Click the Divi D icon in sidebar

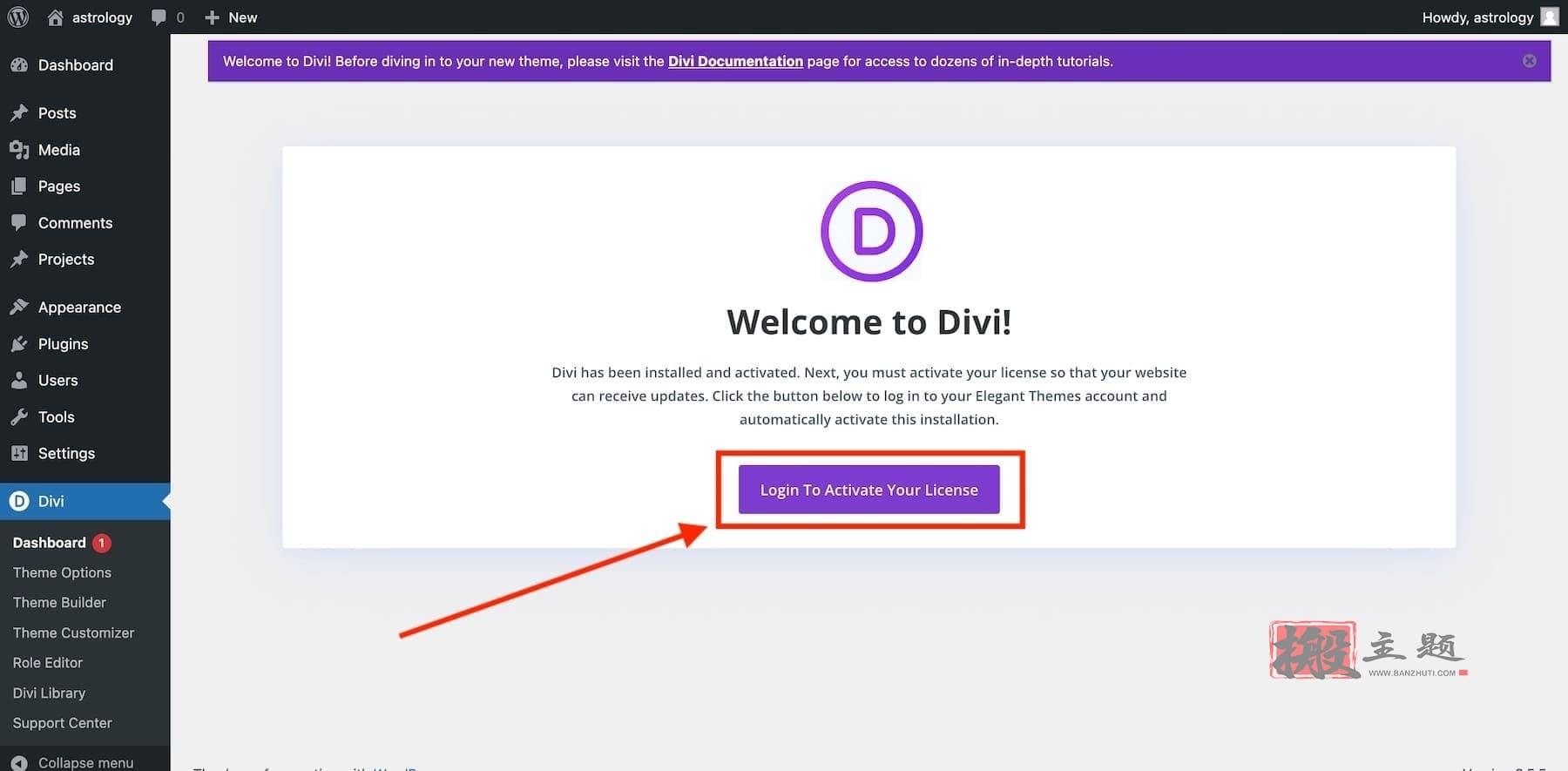pos(19,501)
